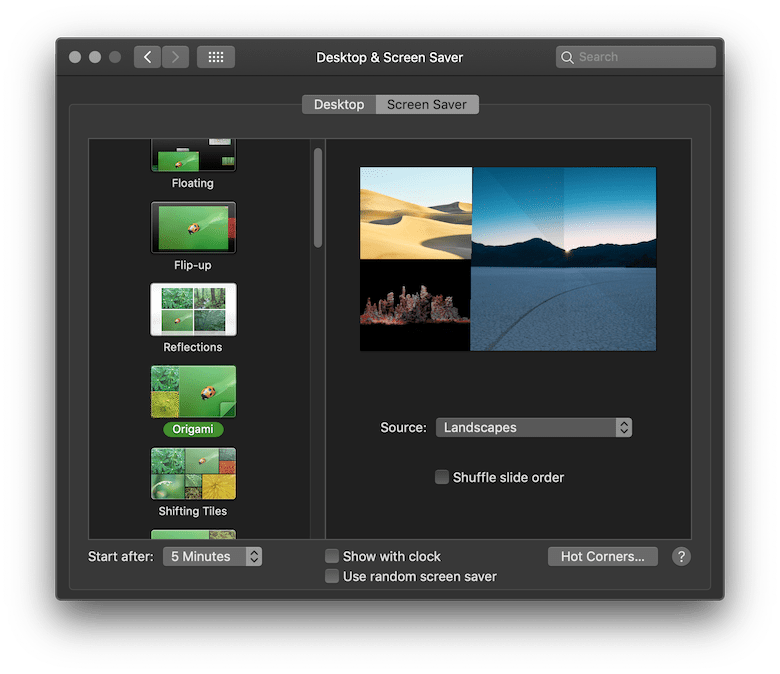Image resolution: width=780 pixels, height=674 pixels.
Task: Select the Floating screen saver thumbnail
Action: pos(194,155)
